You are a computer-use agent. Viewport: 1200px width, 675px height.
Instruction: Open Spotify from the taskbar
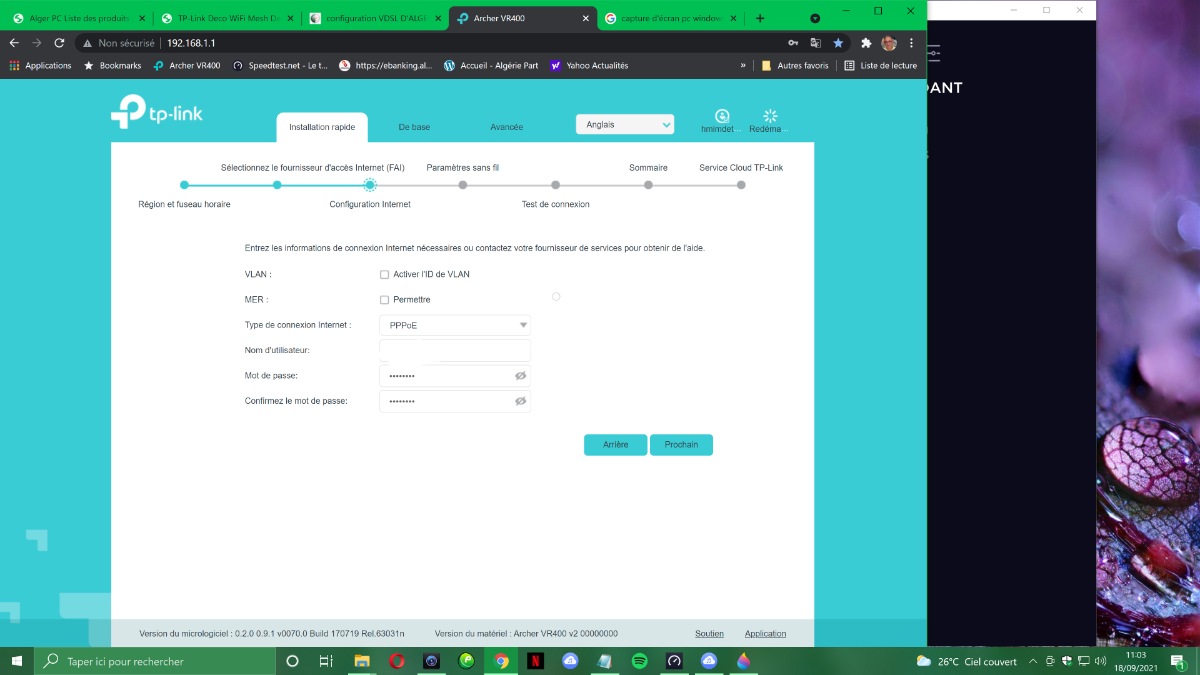pyautogui.click(x=640, y=661)
